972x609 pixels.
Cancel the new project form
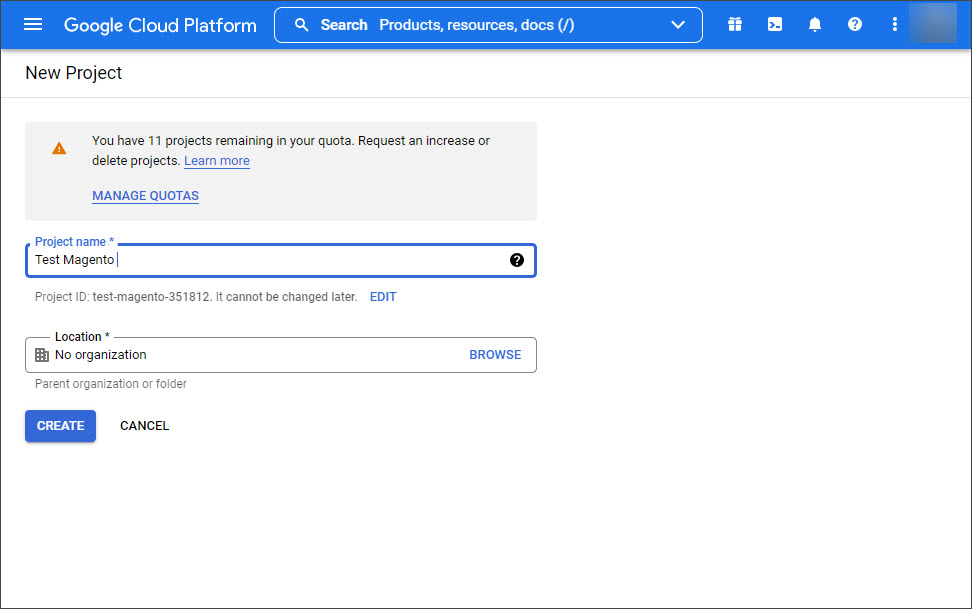pyautogui.click(x=144, y=426)
